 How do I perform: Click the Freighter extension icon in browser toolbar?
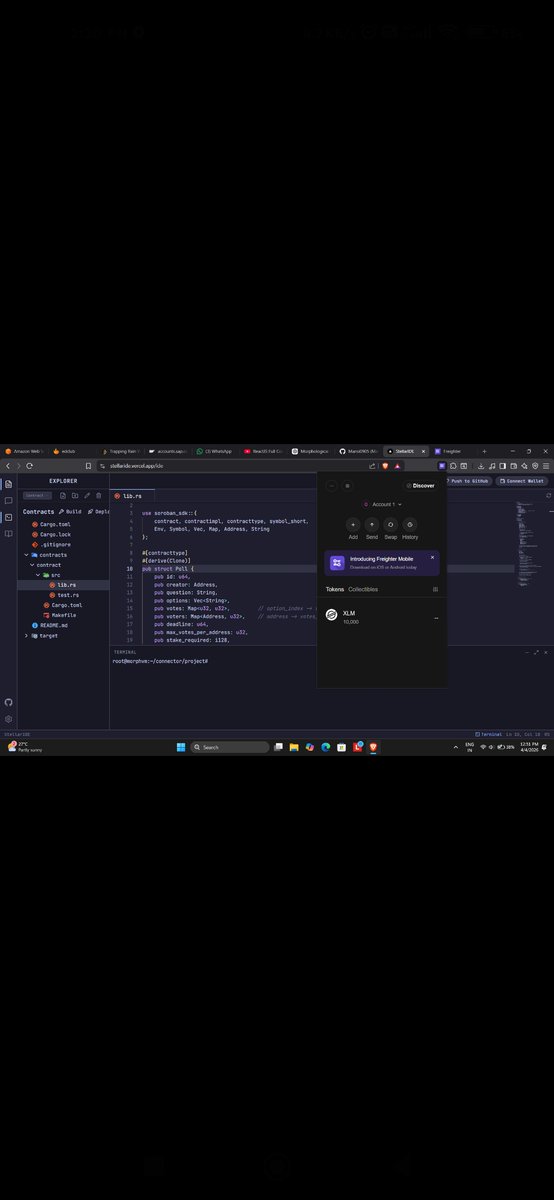point(441,466)
